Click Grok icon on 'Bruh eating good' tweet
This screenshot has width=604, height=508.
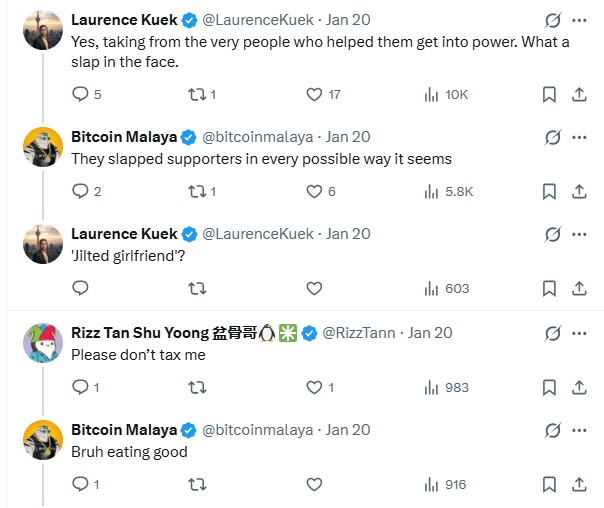click(x=551, y=430)
